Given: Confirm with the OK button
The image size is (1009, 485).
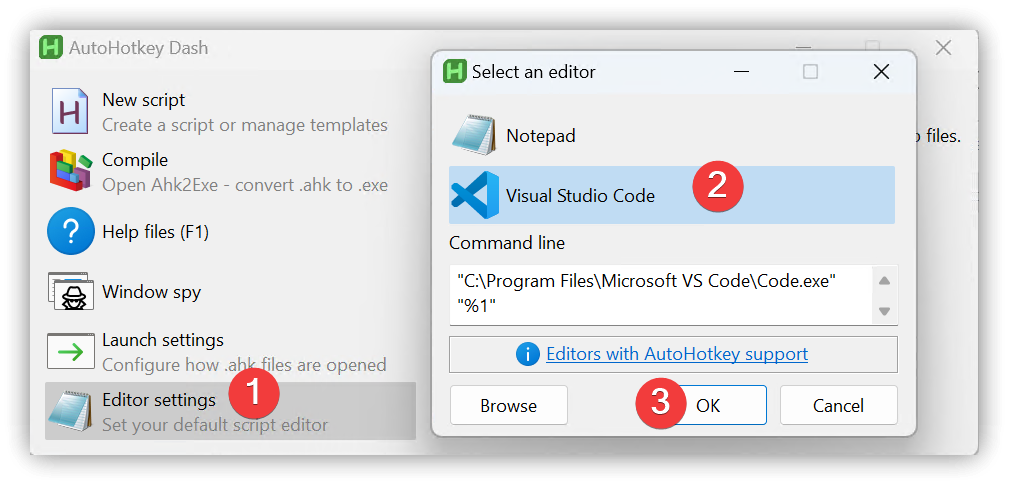Looking at the screenshot, I should click(707, 405).
